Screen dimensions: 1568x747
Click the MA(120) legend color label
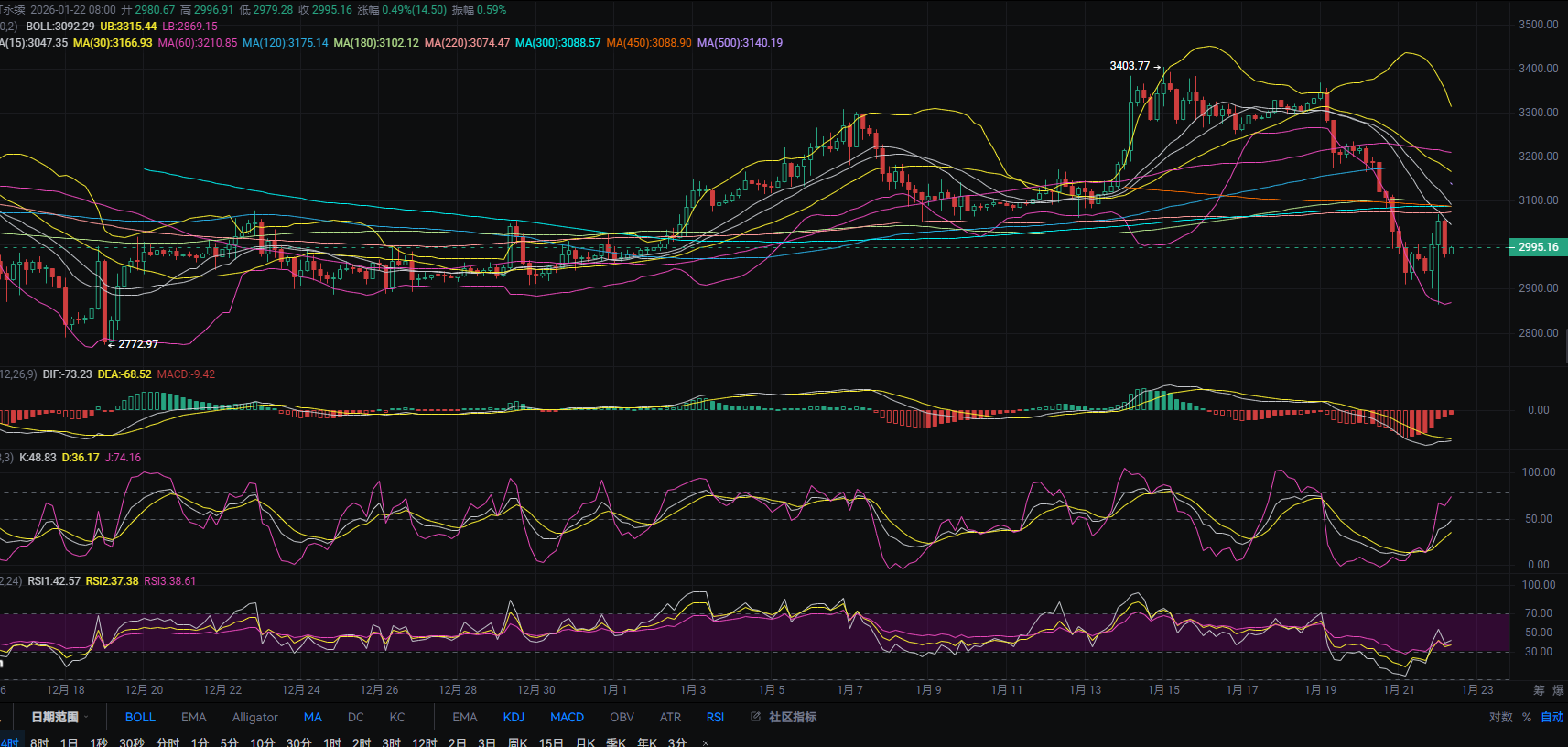click(285, 43)
